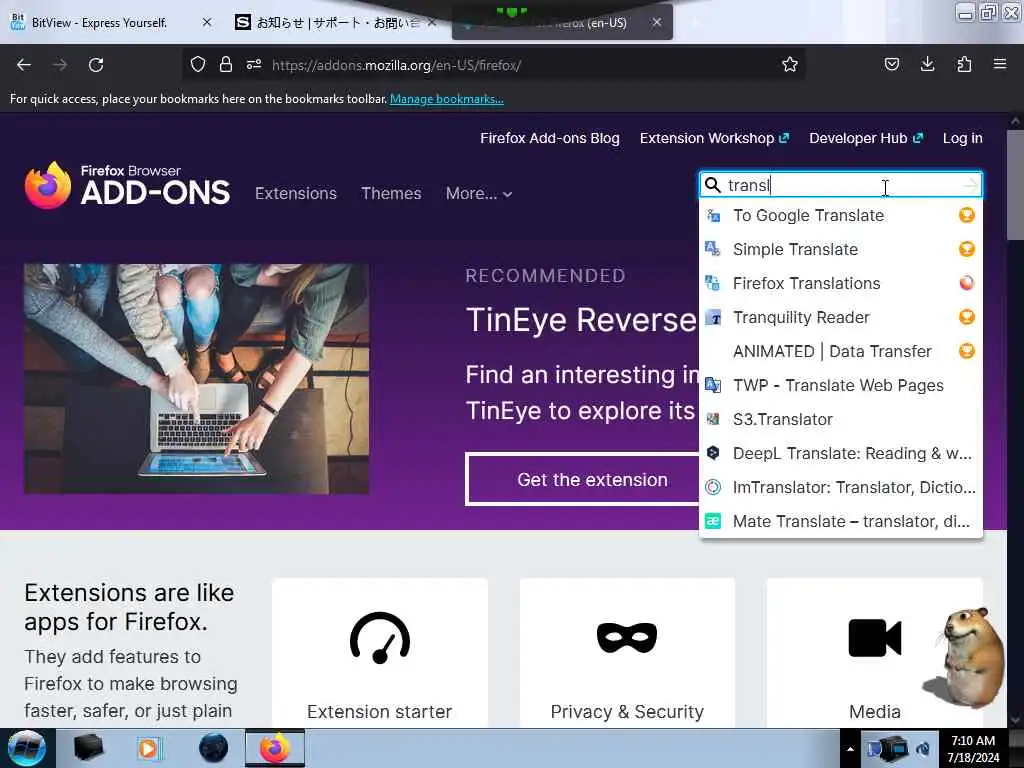Open Extension starter category card
The height and width of the screenshot is (768, 1024).
(x=380, y=653)
